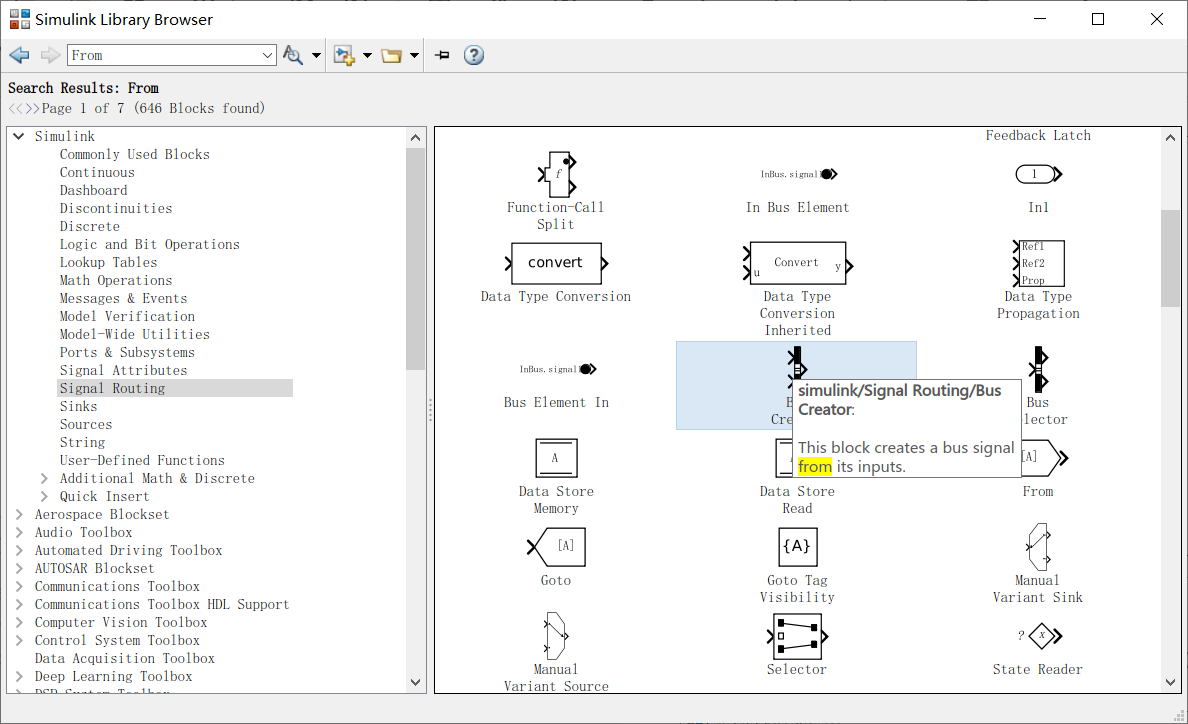Select the Bus Selector block icon
Image resolution: width=1188 pixels, height=724 pixels.
tap(1039, 369)
